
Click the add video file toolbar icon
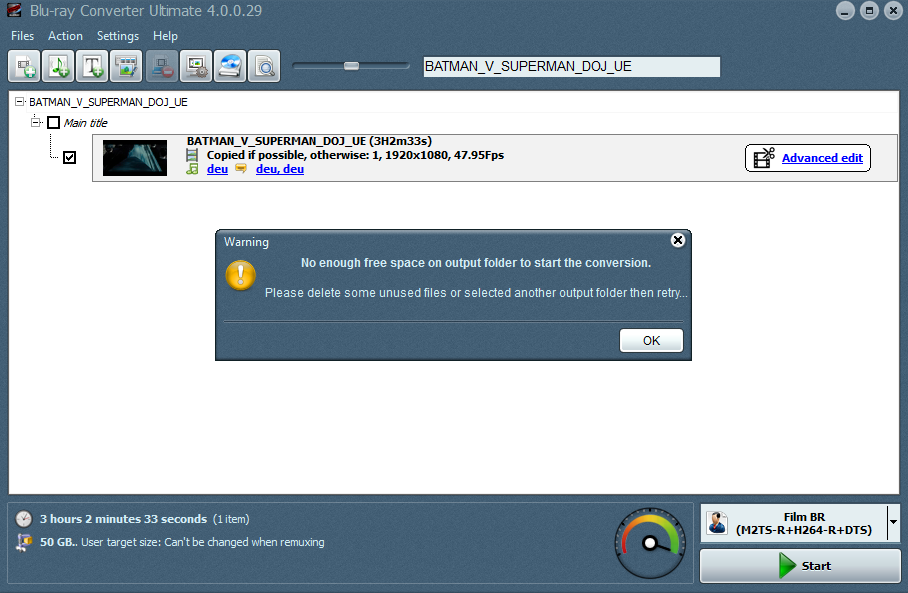tap(24, 67)
